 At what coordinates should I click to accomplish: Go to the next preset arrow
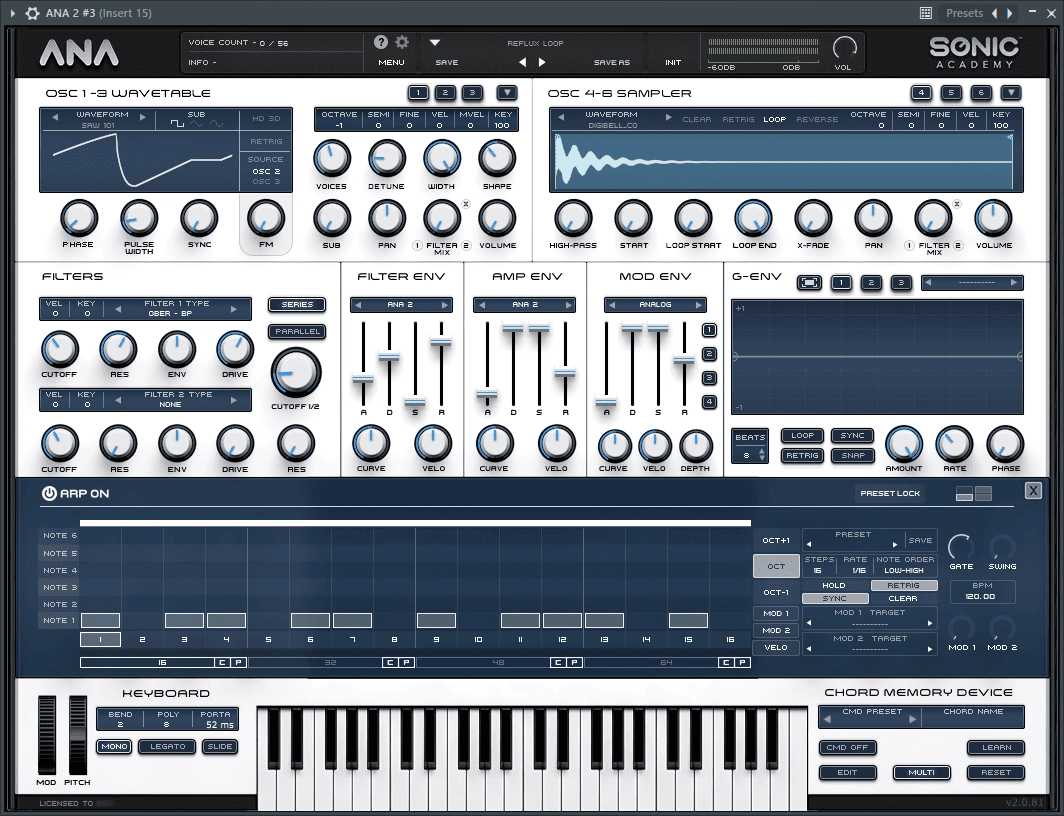[x=542, y=62]
